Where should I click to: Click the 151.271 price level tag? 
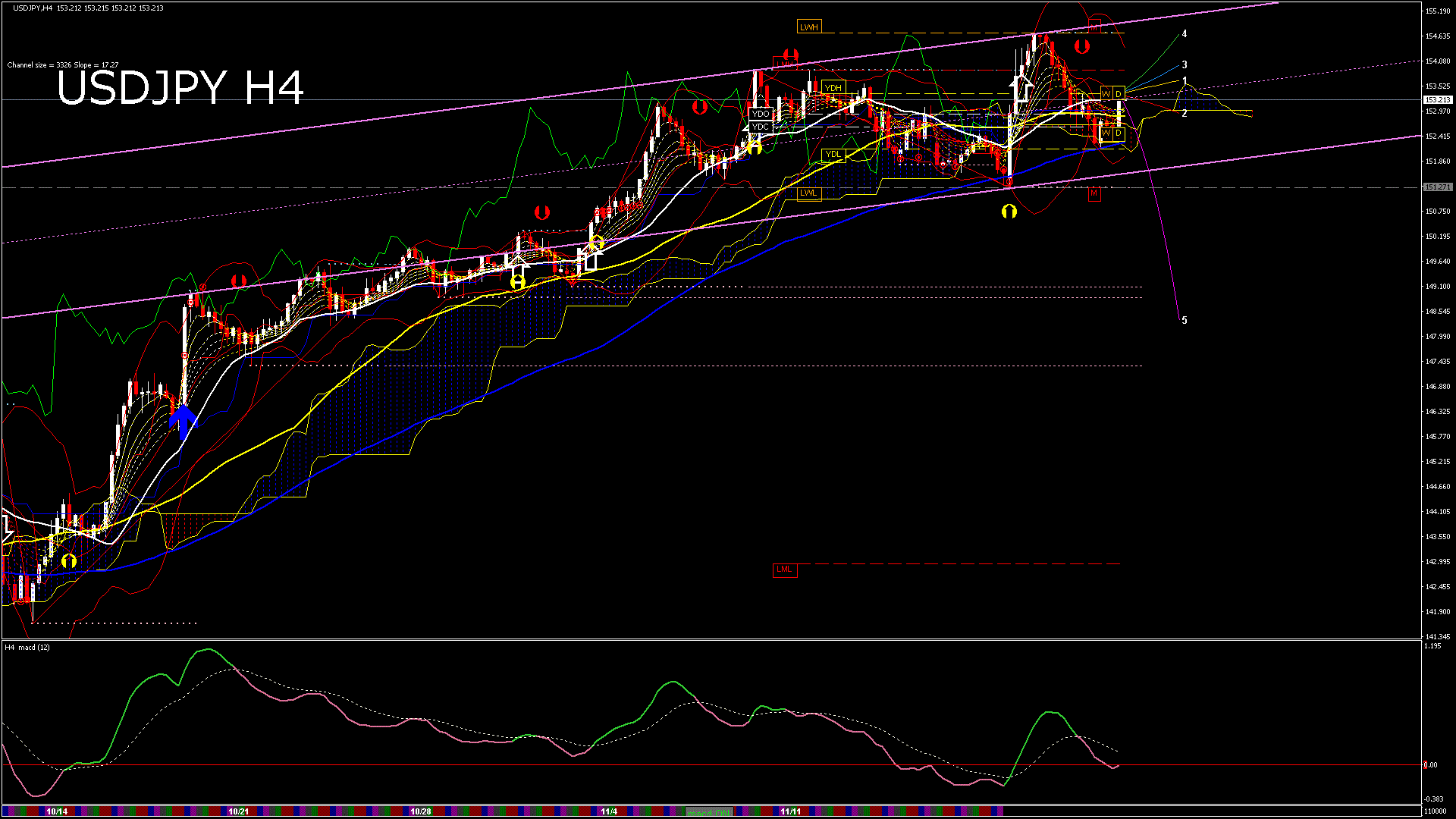(1437, 187)
